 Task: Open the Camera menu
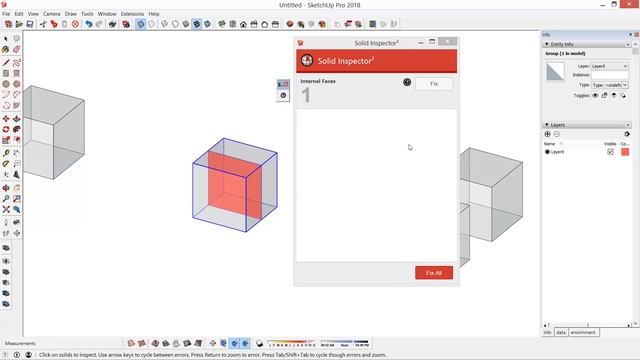click(x=51, y=14)
